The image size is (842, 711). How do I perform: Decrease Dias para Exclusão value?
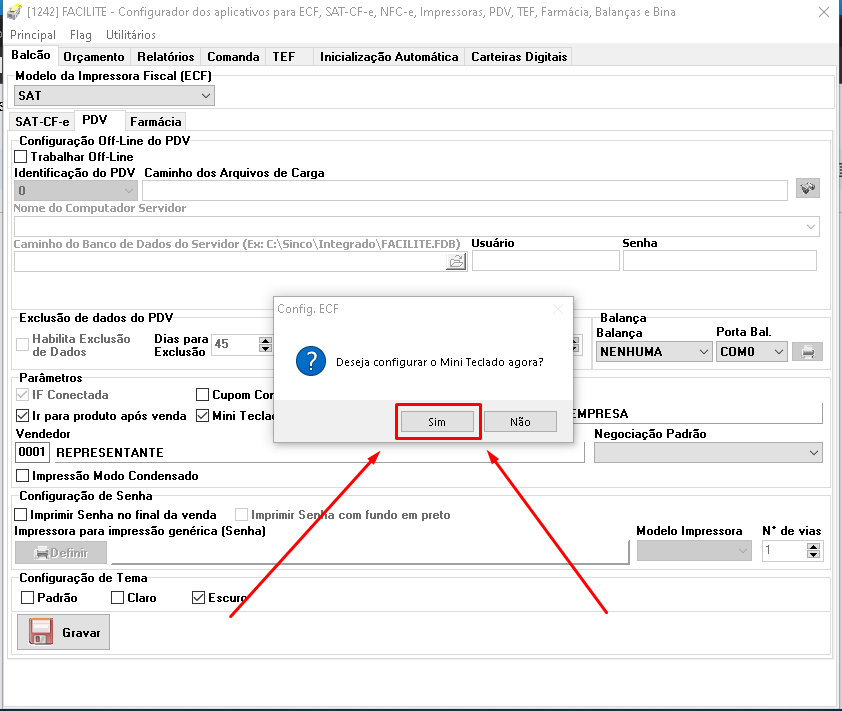click(x=265, y=349)
